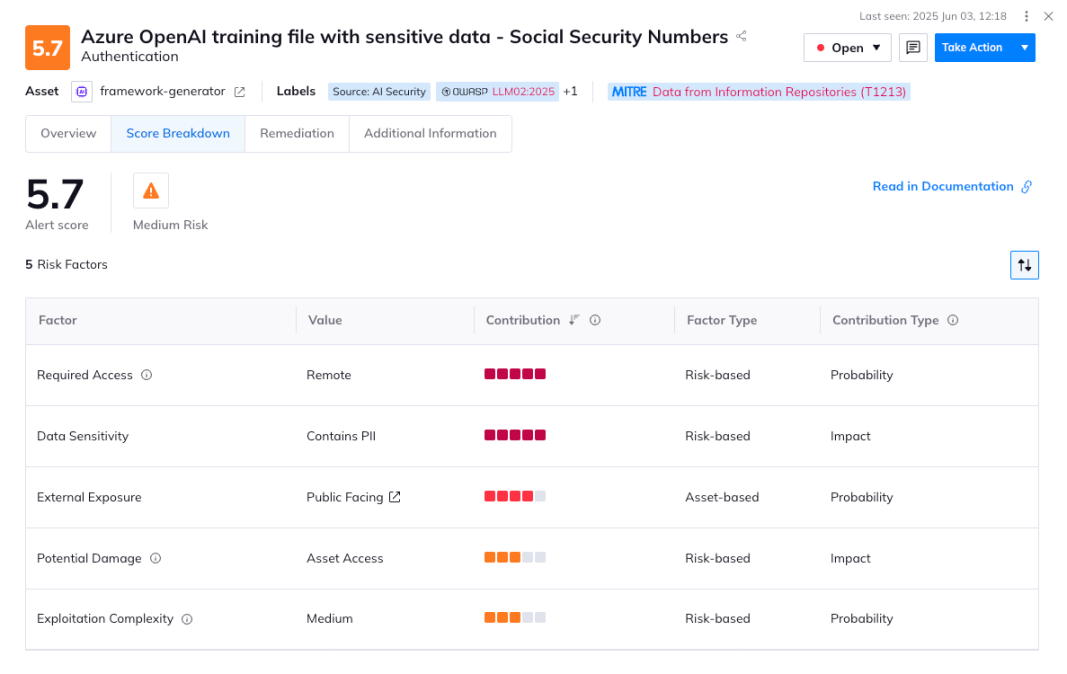Click Required Access contribution bar
The image size is (1067, 674).
tap(515, 374)
